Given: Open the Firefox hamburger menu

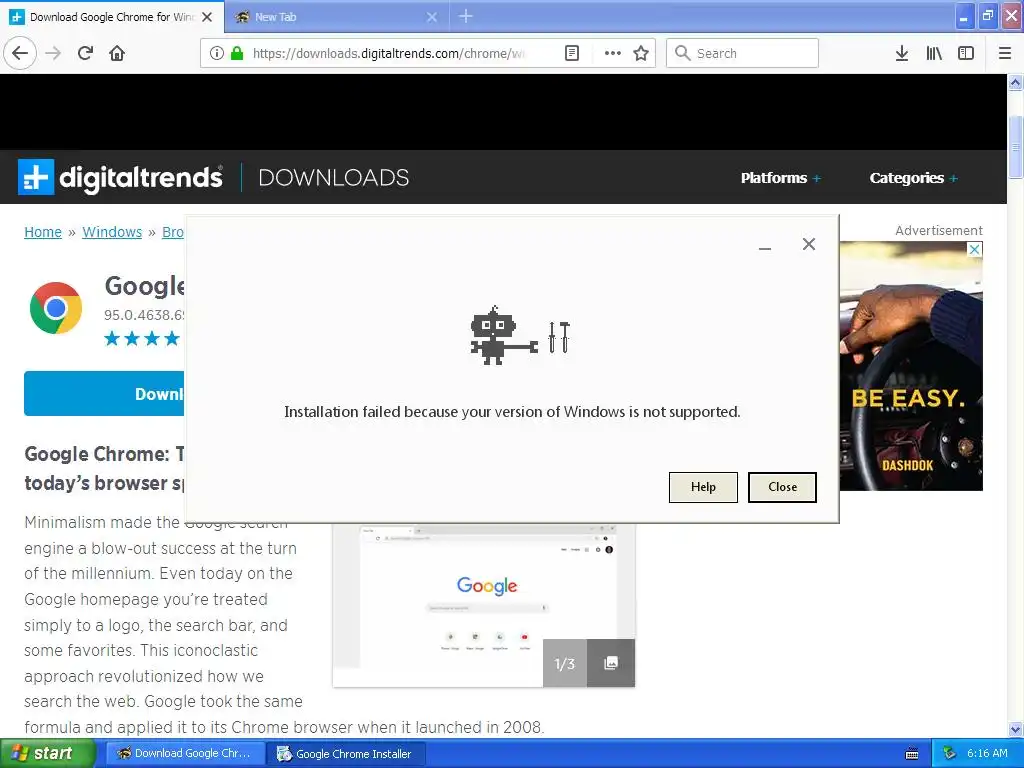Looking at the screenshot, I should coord(1005,53).
